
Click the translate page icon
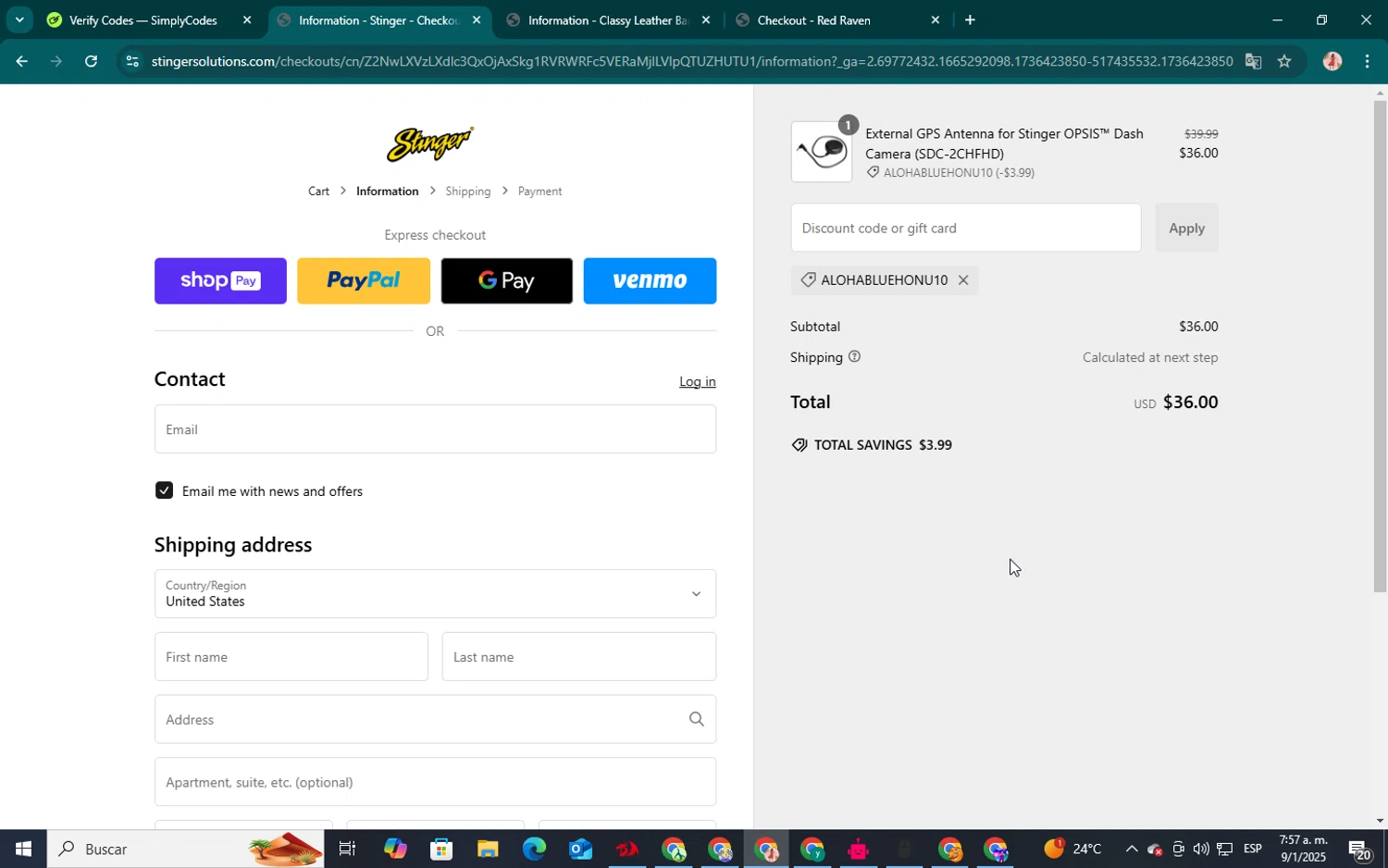pos(1253,62)
